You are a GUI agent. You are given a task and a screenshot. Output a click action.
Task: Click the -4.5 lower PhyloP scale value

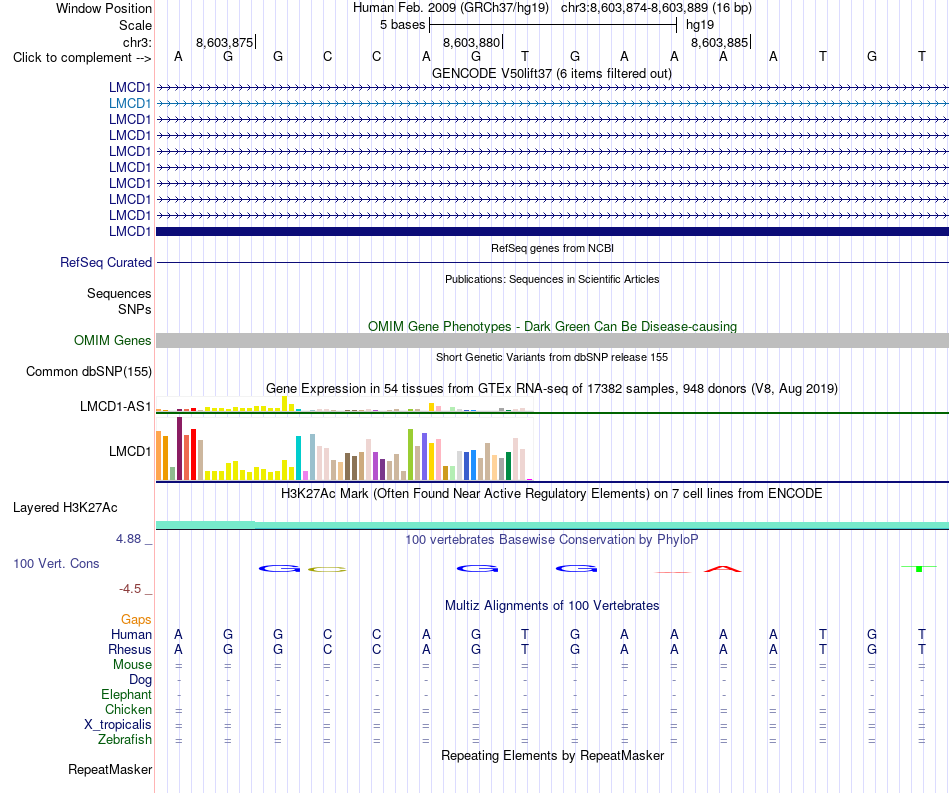[130, 589]
